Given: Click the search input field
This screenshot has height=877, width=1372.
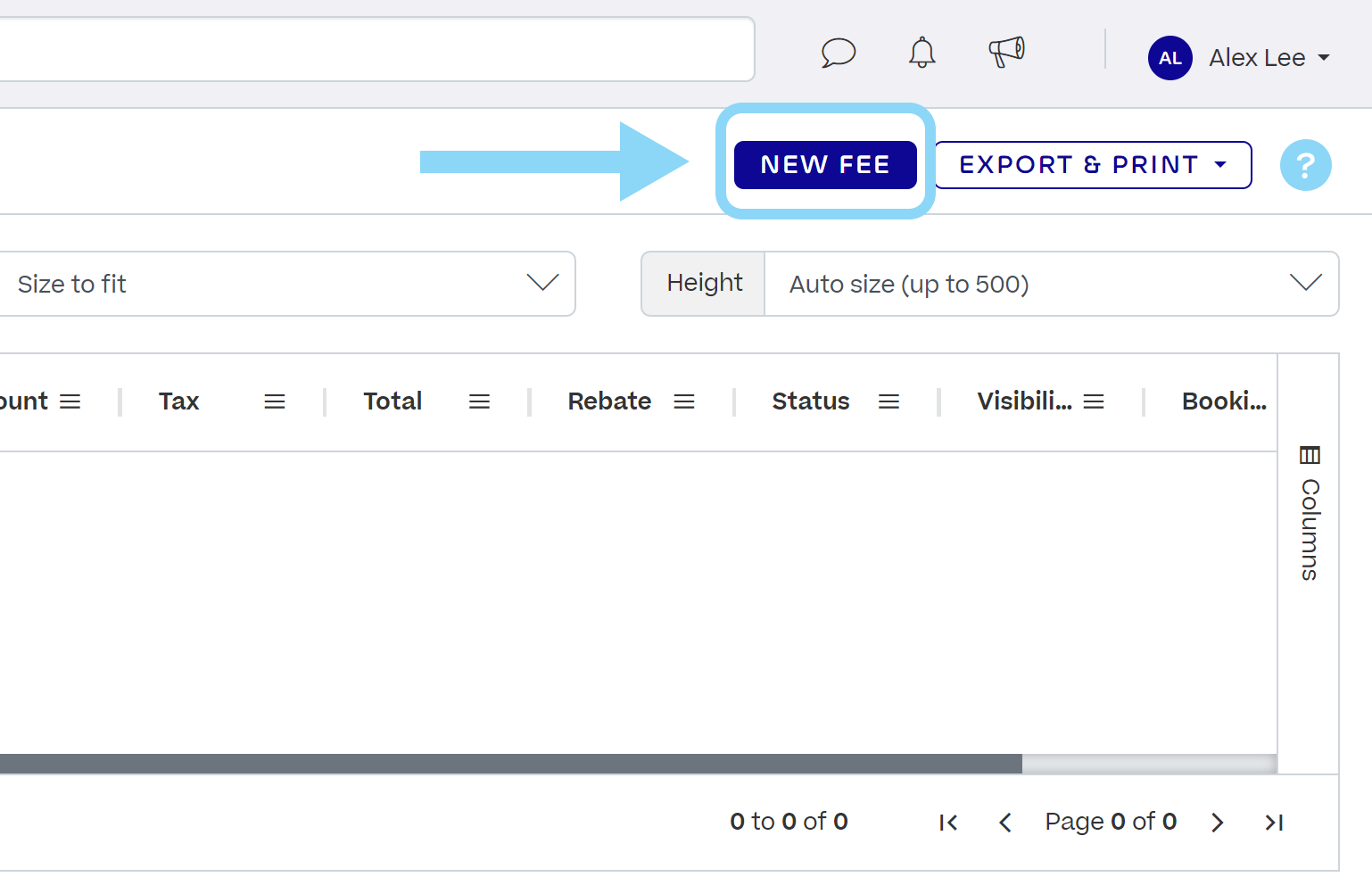Looking at the screenshot, I should click(376, 49).
